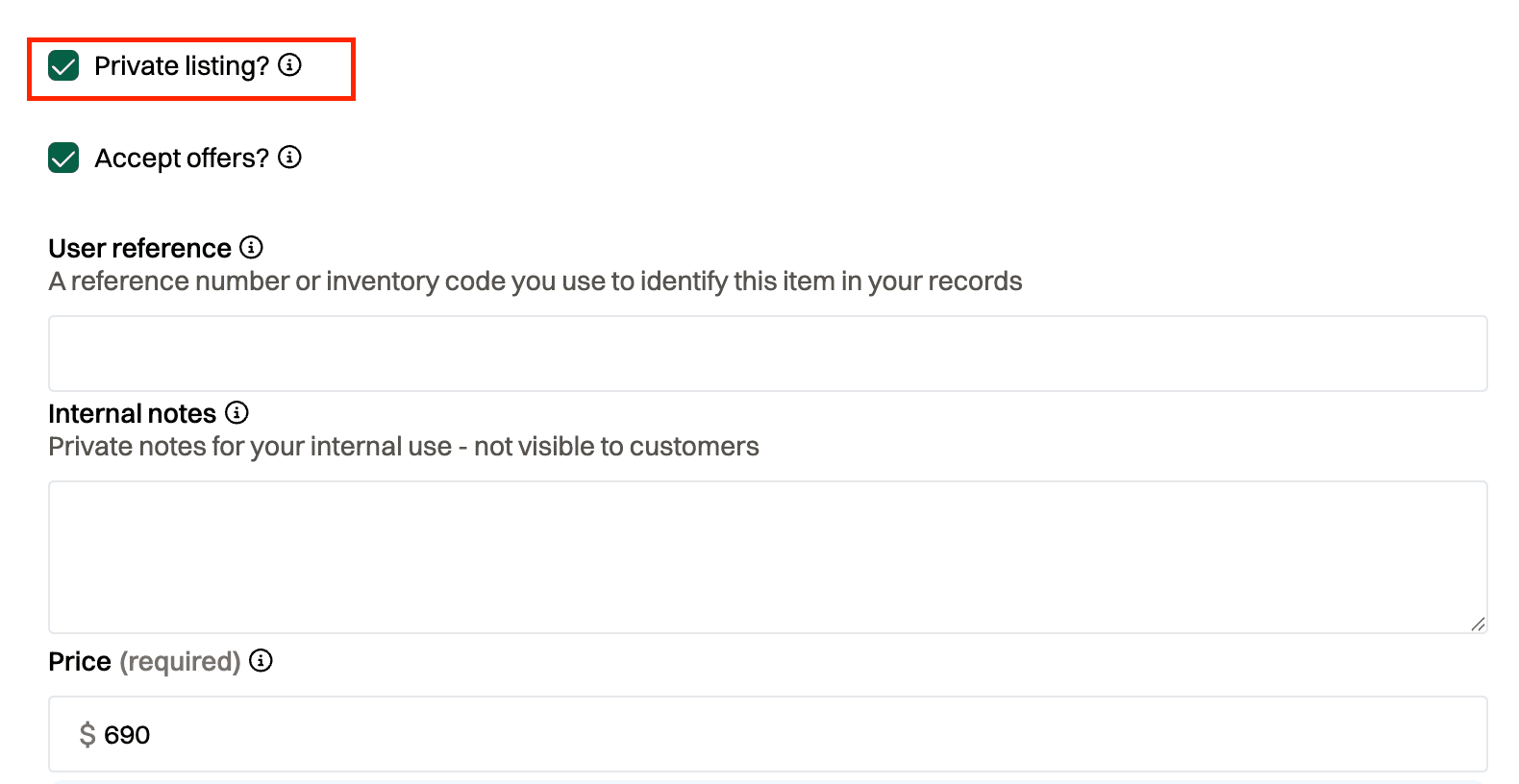Click the "User reference" field label
This screenshot has height=784, width=1519.
tap(139, 249)
